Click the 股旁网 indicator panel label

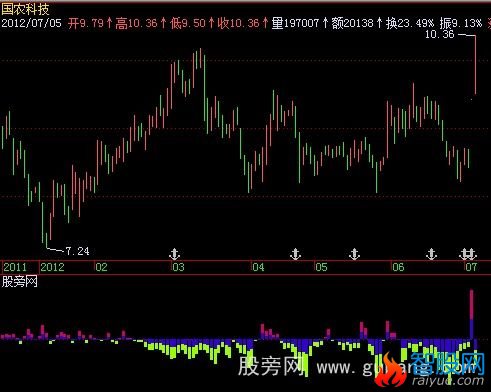point(19,282)
